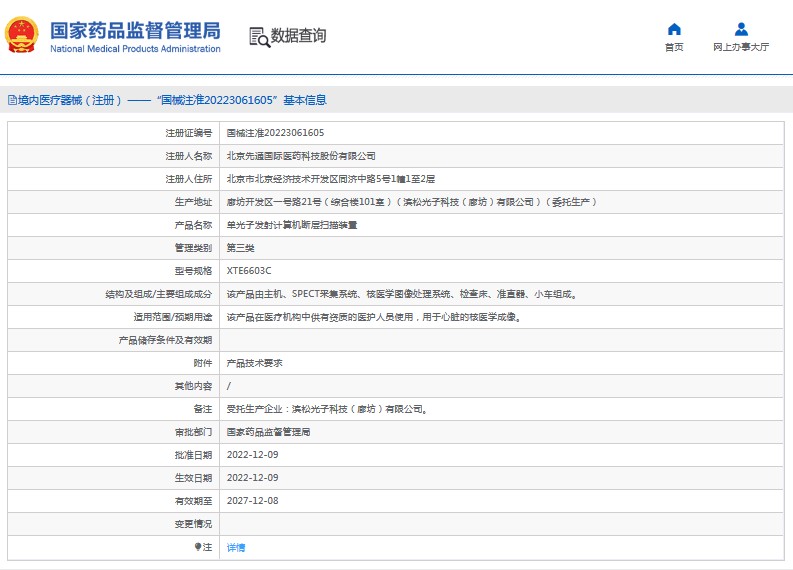
Task: Click the 备注 label
Action: [203, 409]
